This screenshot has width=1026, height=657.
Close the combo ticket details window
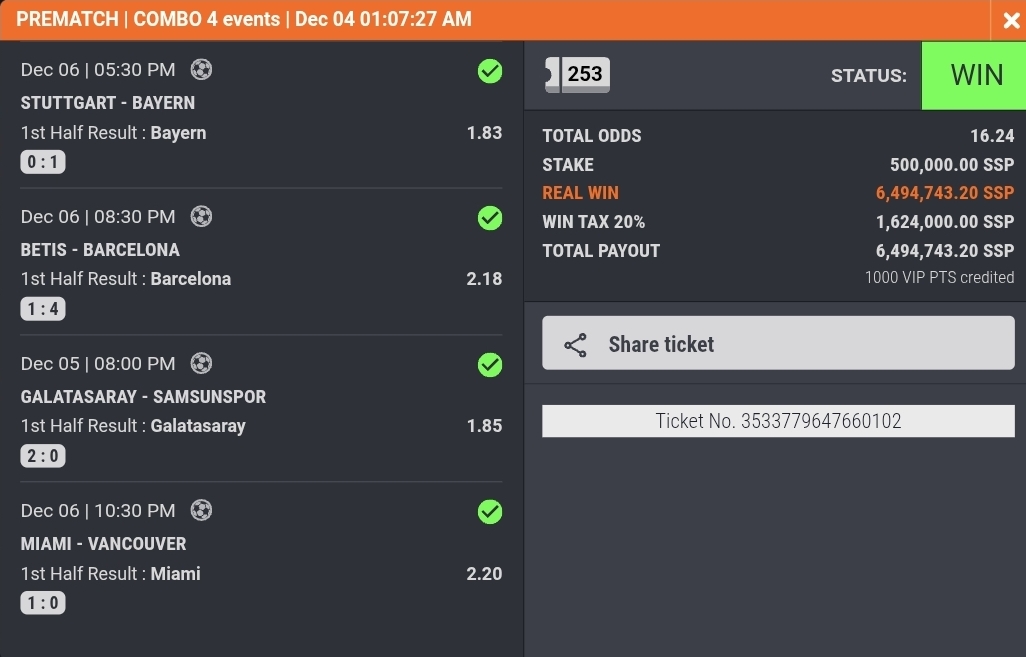pos(1010,20)
